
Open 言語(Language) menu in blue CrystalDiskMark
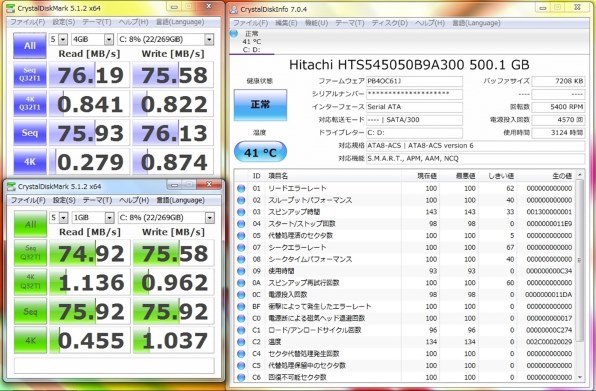coord(180,22)
